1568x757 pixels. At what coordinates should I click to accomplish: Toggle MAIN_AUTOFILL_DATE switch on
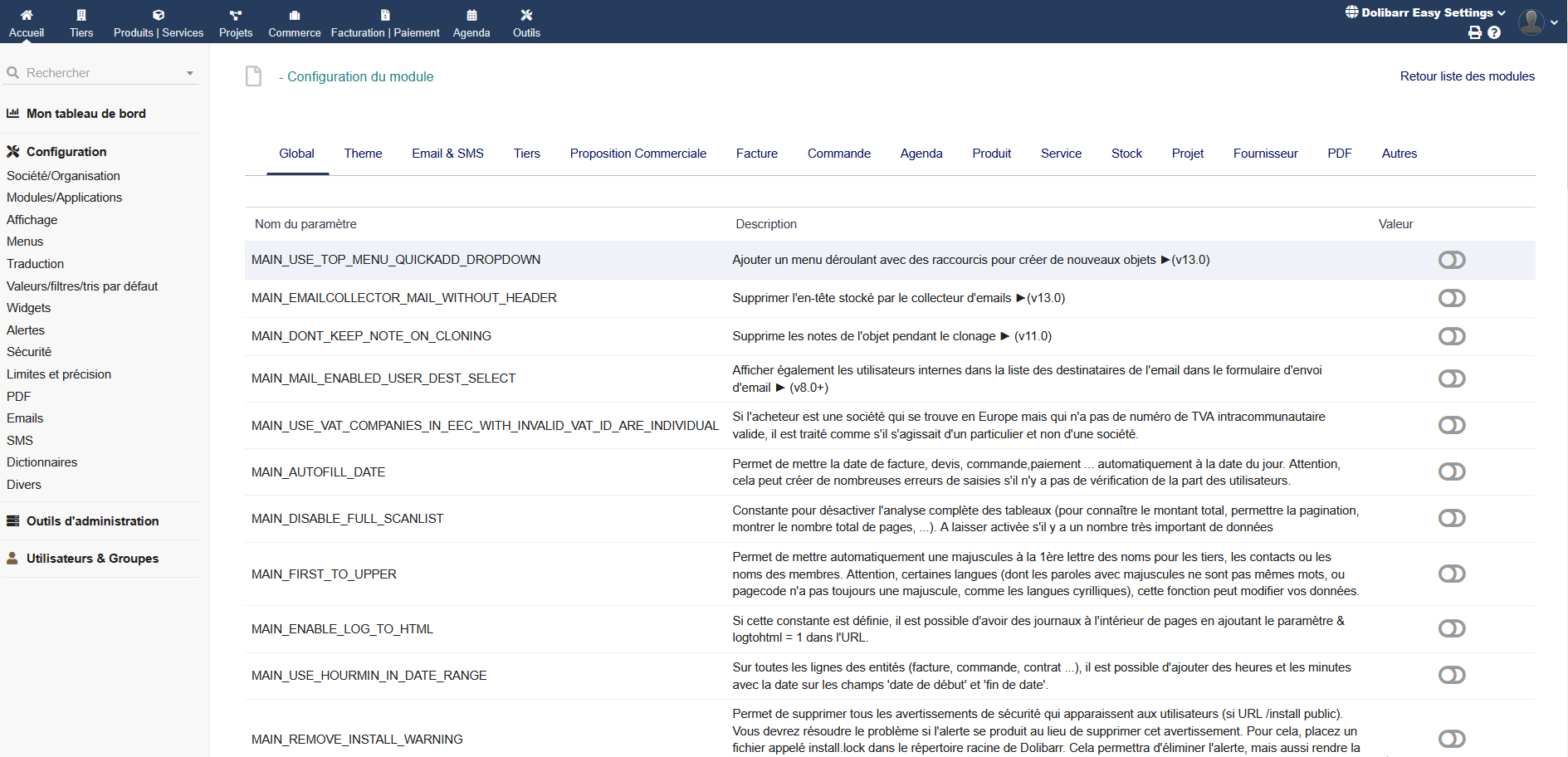1451,471
